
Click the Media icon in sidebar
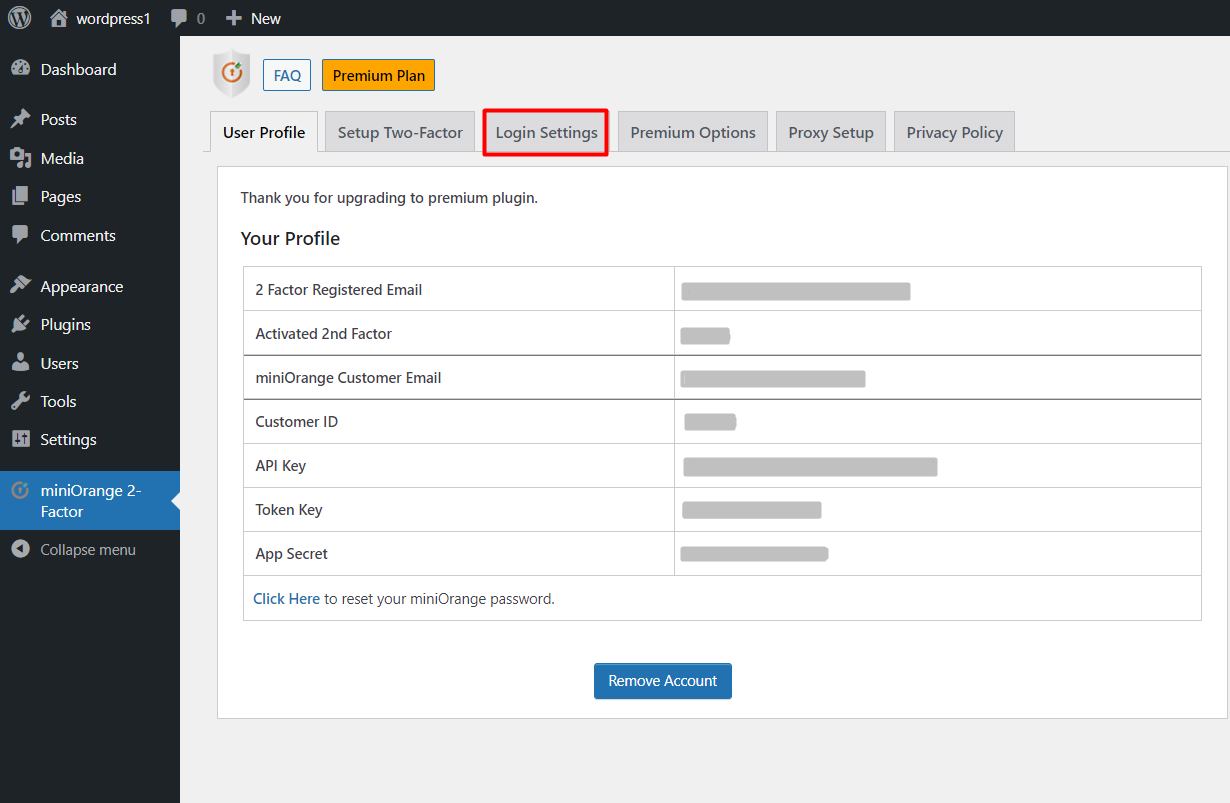click(20, 158)
